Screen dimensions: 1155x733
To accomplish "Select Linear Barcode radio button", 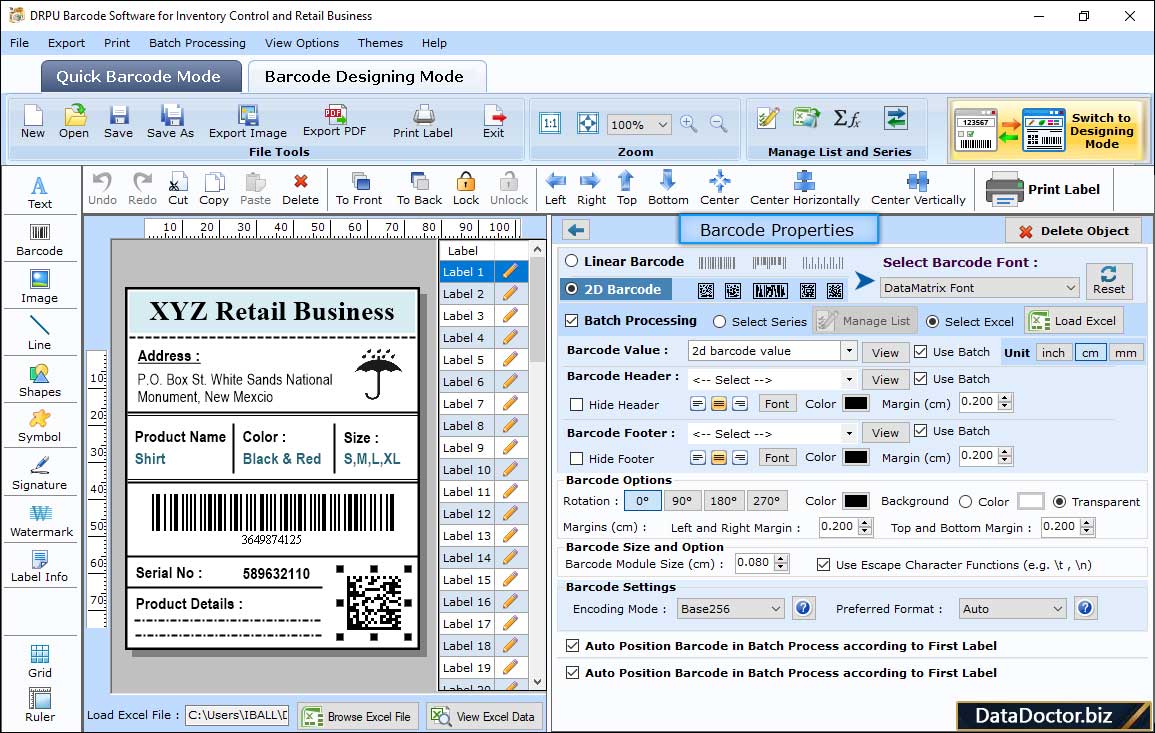I will click(x=572, y=261).
